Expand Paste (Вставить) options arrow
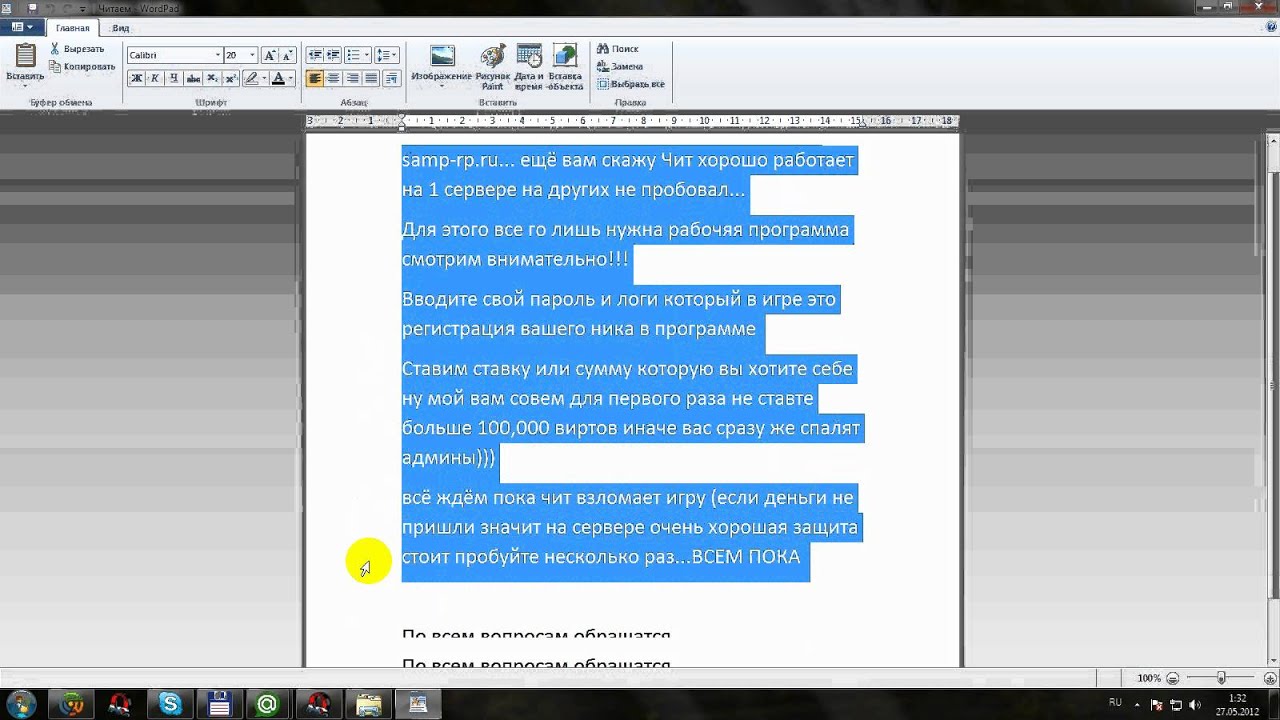This screenshot has width=1280, height=720. [x=25, y=85]
